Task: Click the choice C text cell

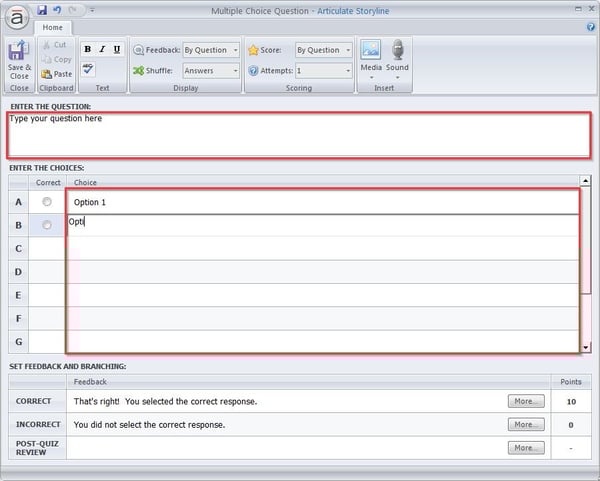Action: click(x=323, y=249)
